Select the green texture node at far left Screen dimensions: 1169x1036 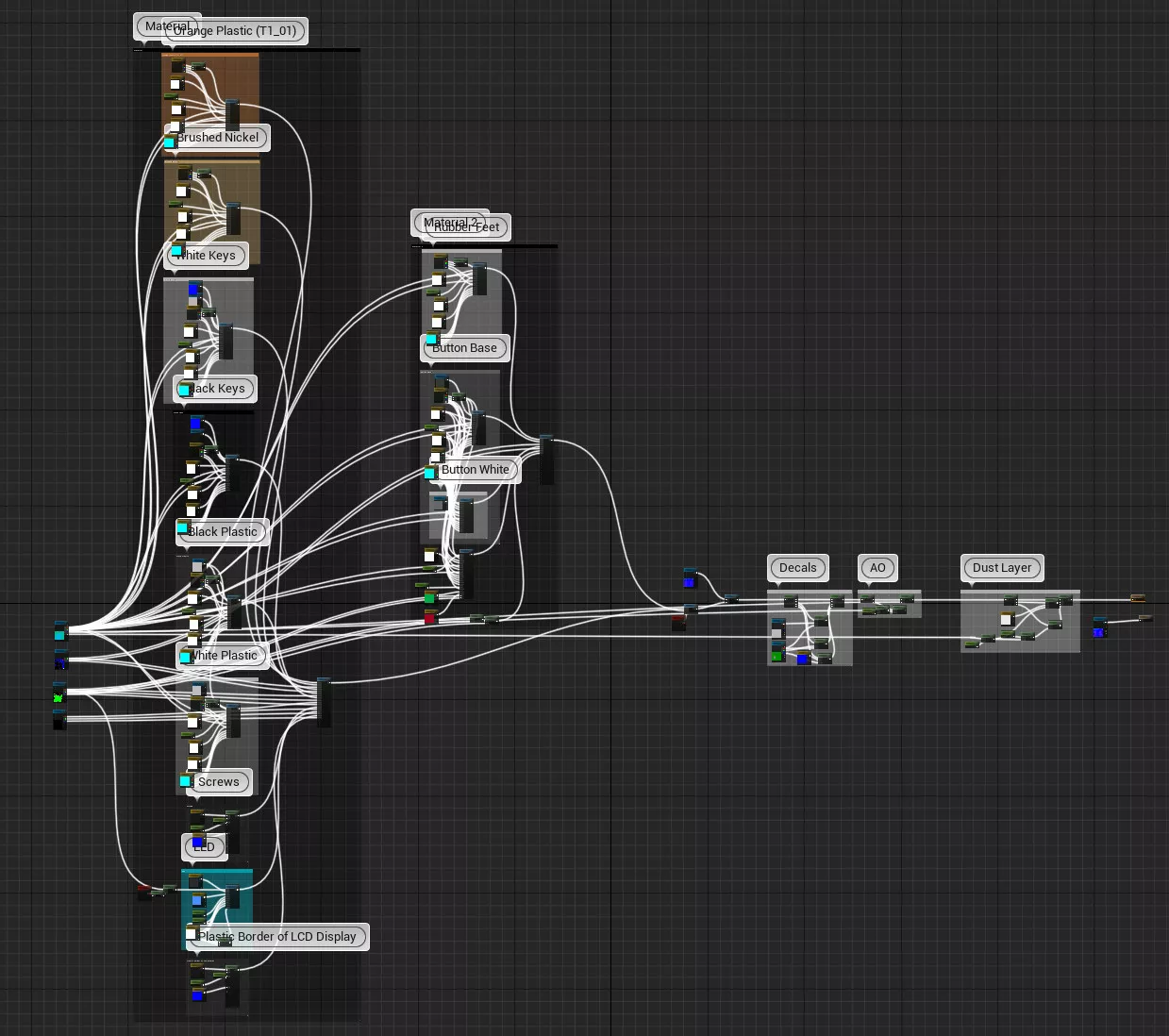(x=58, y=697)
